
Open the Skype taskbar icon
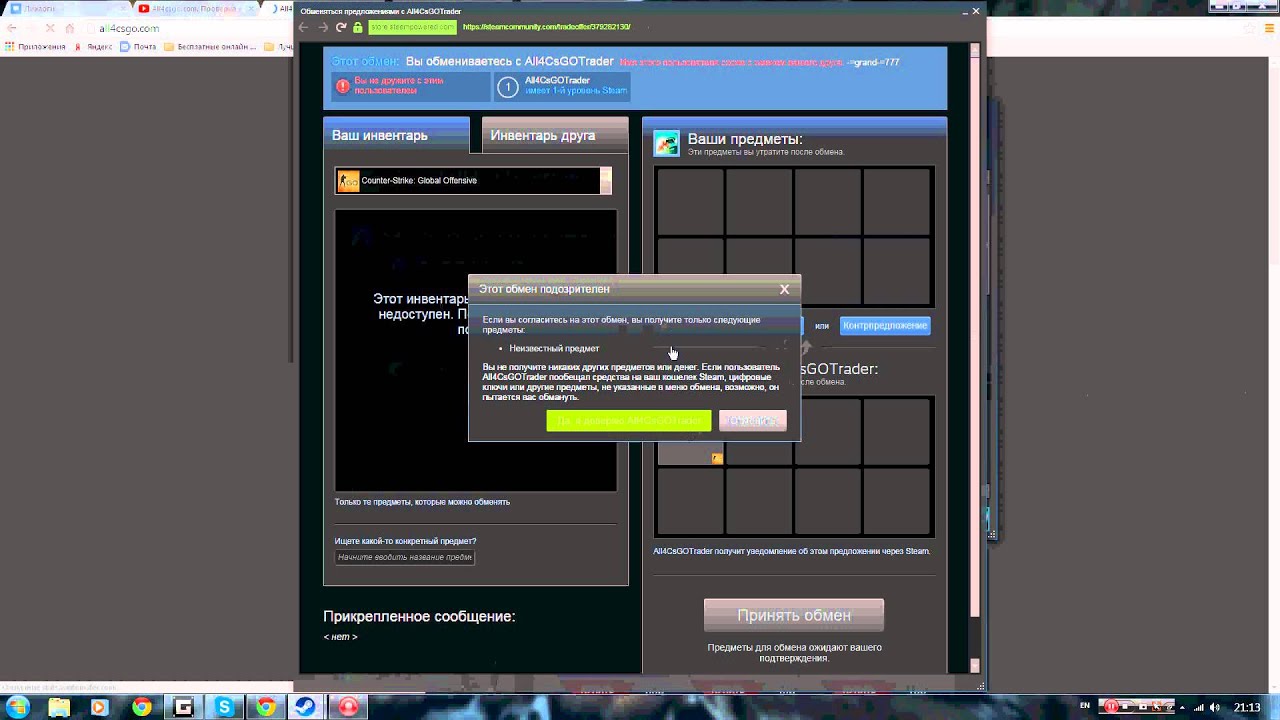pos(224,707)
